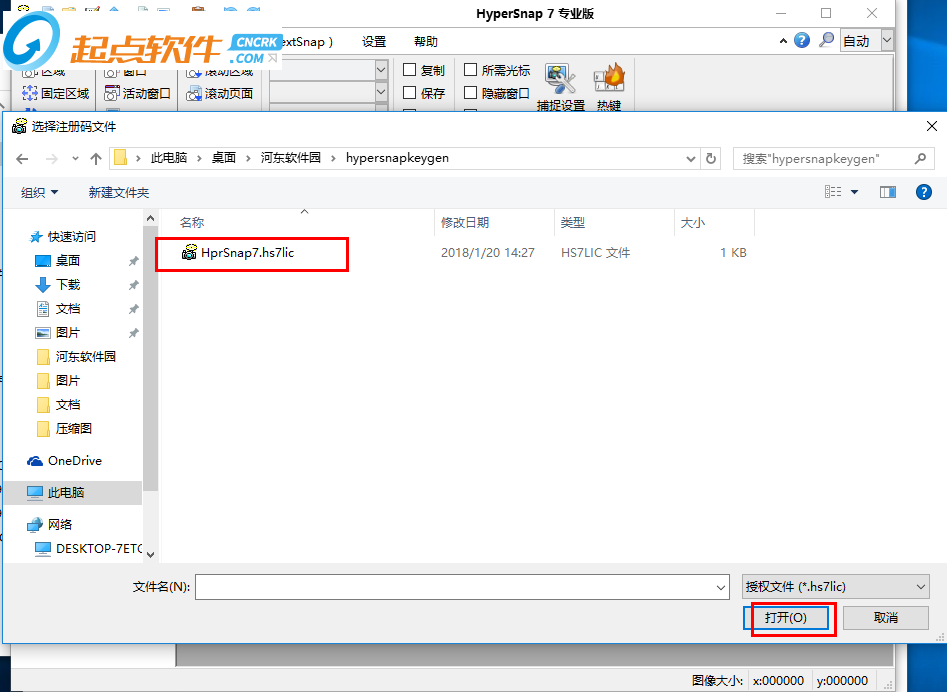Go forward in file dialog navigation
The width and height of the screenshot is (947, 692).
coord(52,159)
